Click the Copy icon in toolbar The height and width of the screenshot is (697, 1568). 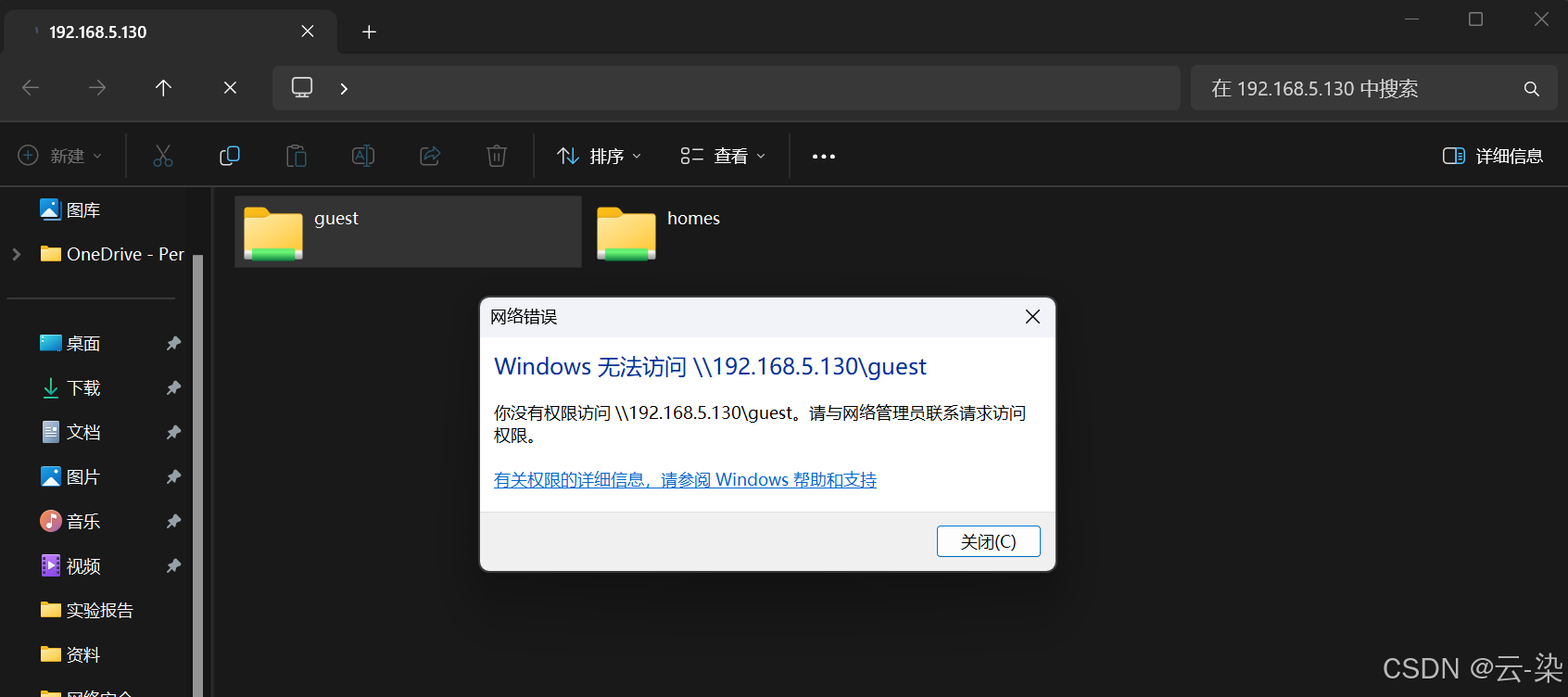[230, 156]
